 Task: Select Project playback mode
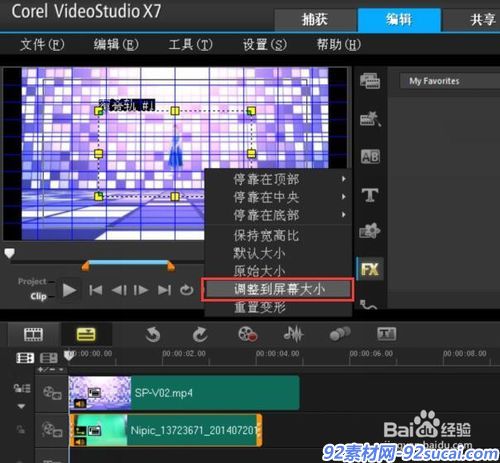[32, 281]
